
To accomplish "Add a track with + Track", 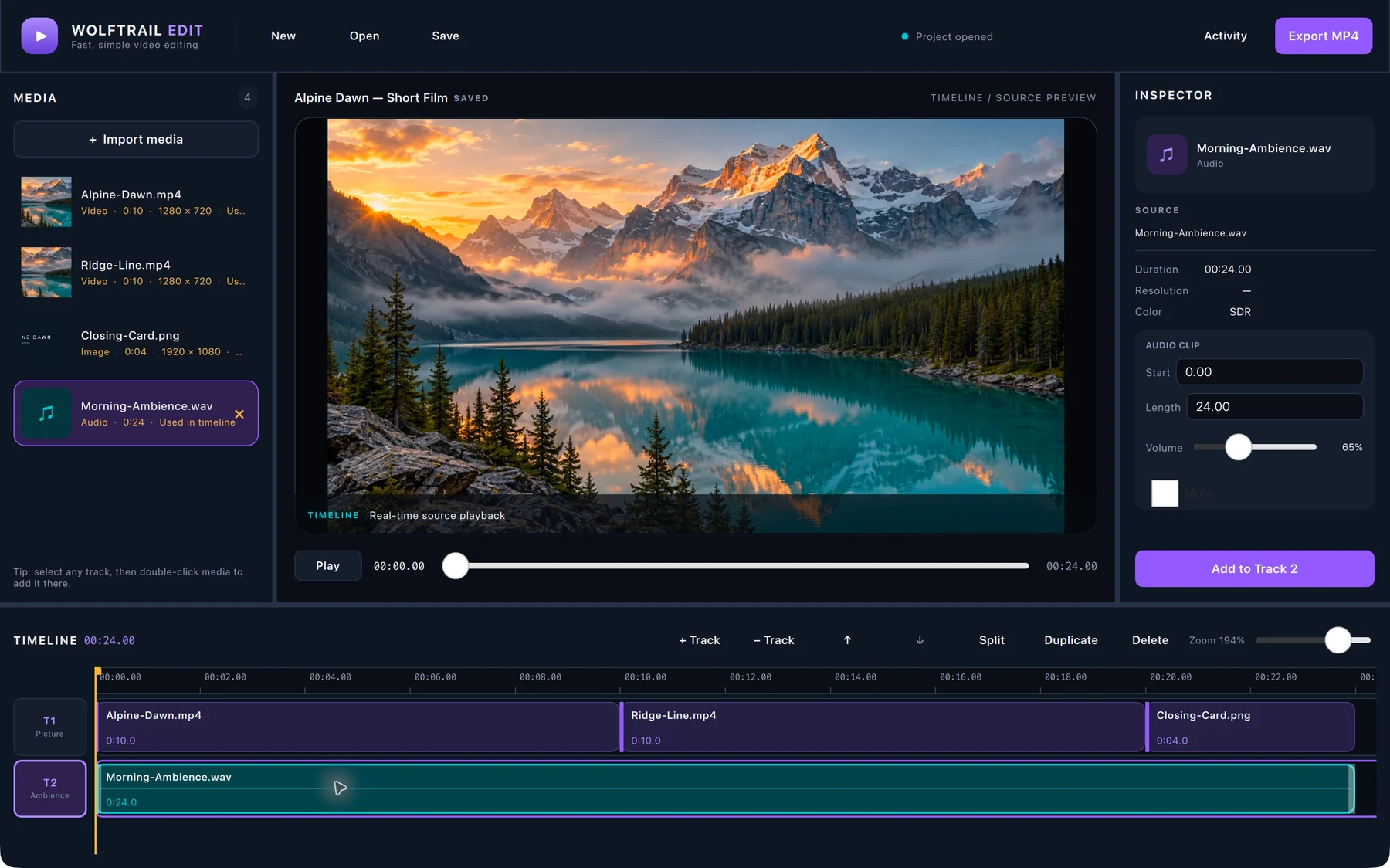I will 700,640.
